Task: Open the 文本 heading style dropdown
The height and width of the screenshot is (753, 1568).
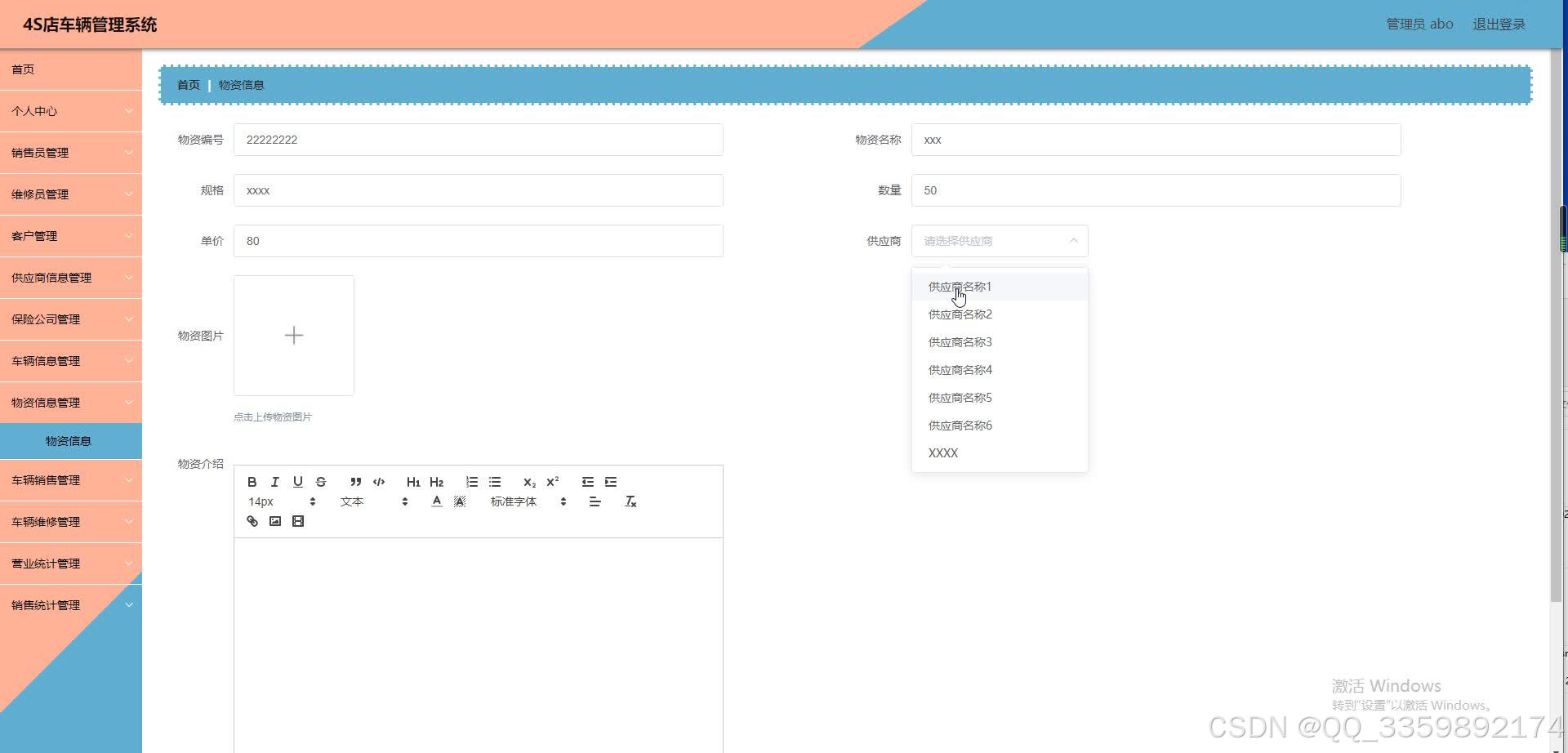Action: tap(374, 501)
